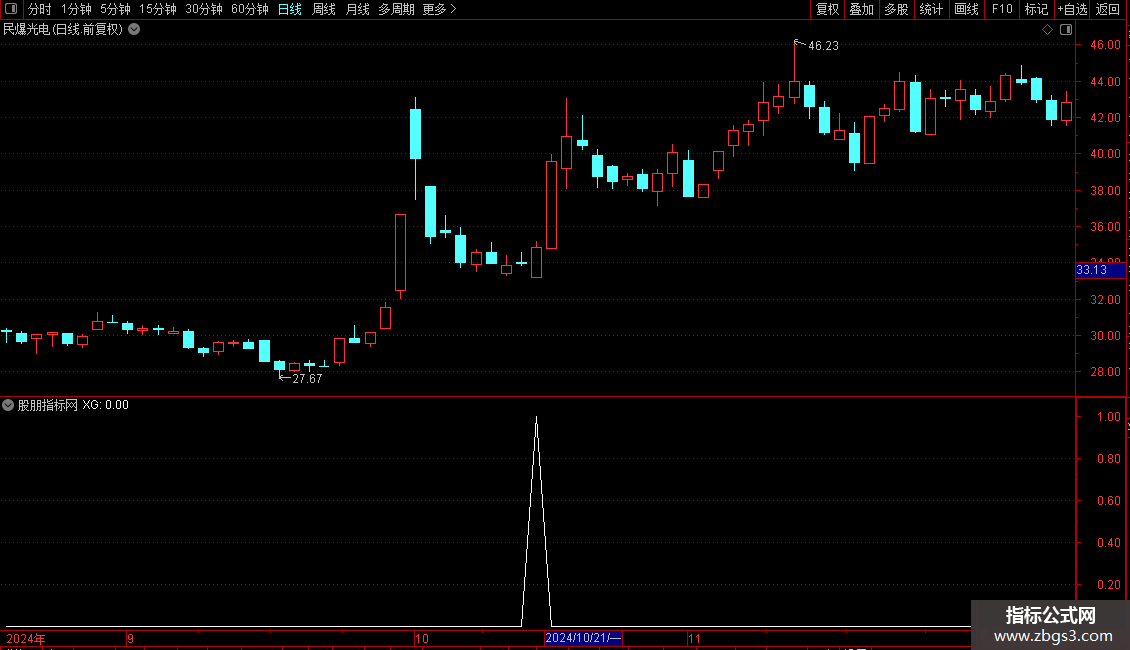1130x650 pixels.
Task: Click the 10 month label on time axis
Action: click(422, 638)
